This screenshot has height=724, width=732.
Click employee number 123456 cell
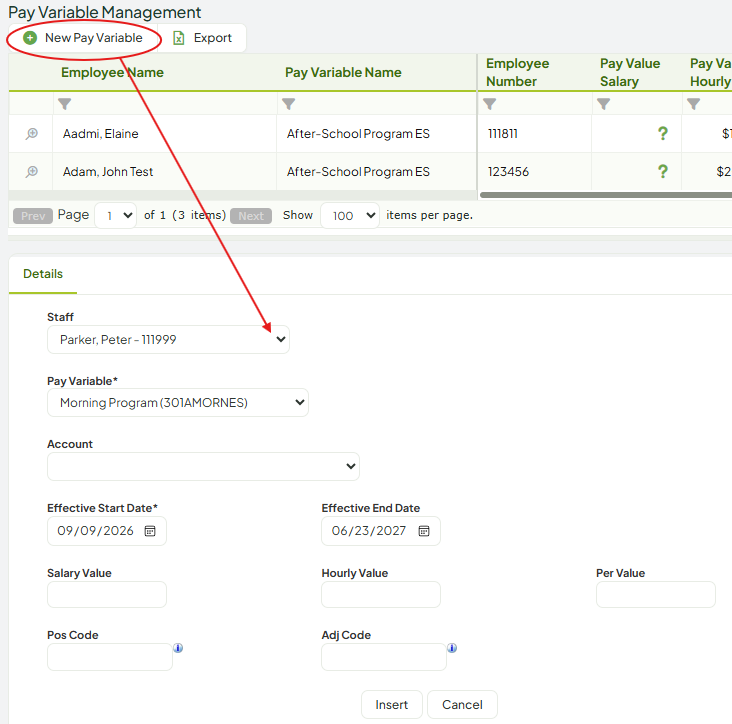pyautogui.click(x=535, y=172)
